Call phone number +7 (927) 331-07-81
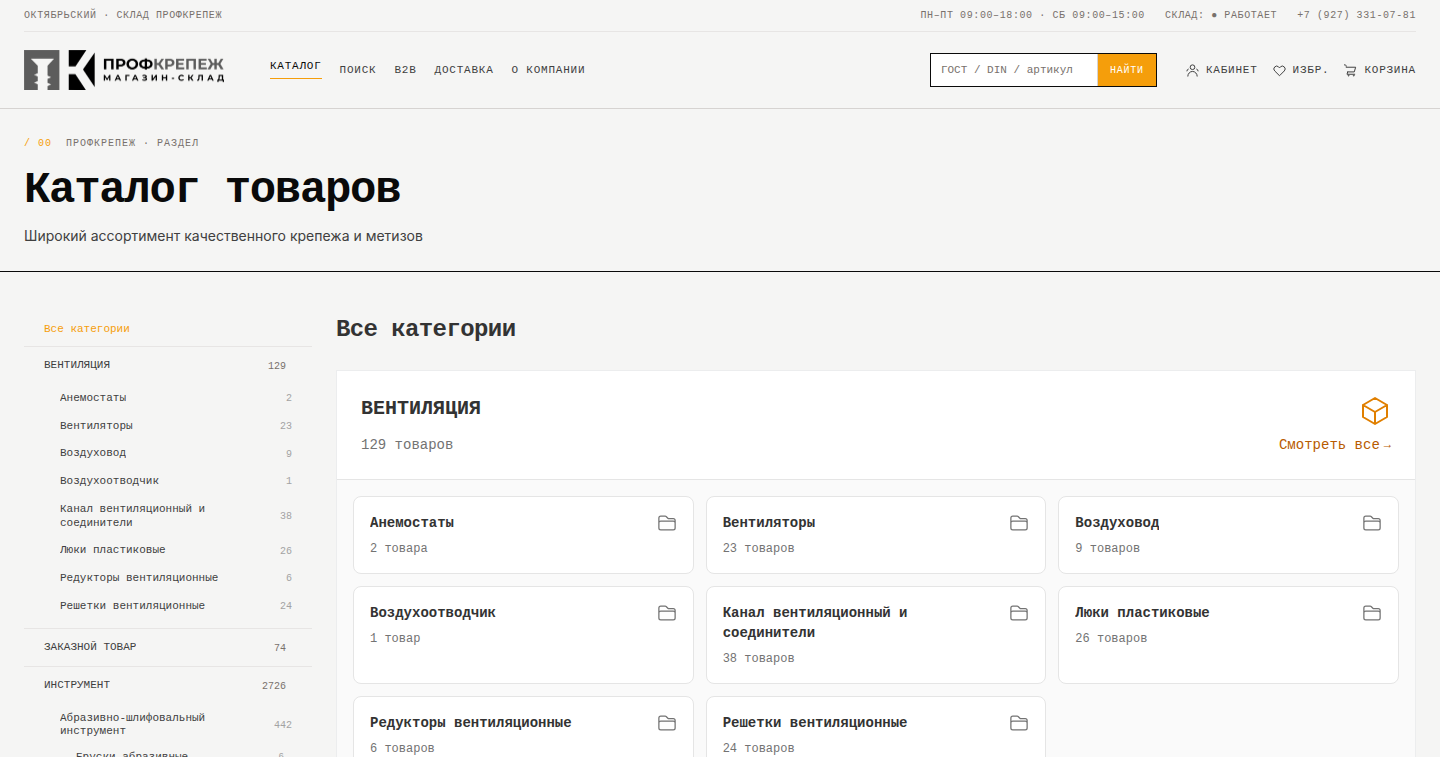The width and height of the screenshot is (1440, 757). [x=1356, y=15]
